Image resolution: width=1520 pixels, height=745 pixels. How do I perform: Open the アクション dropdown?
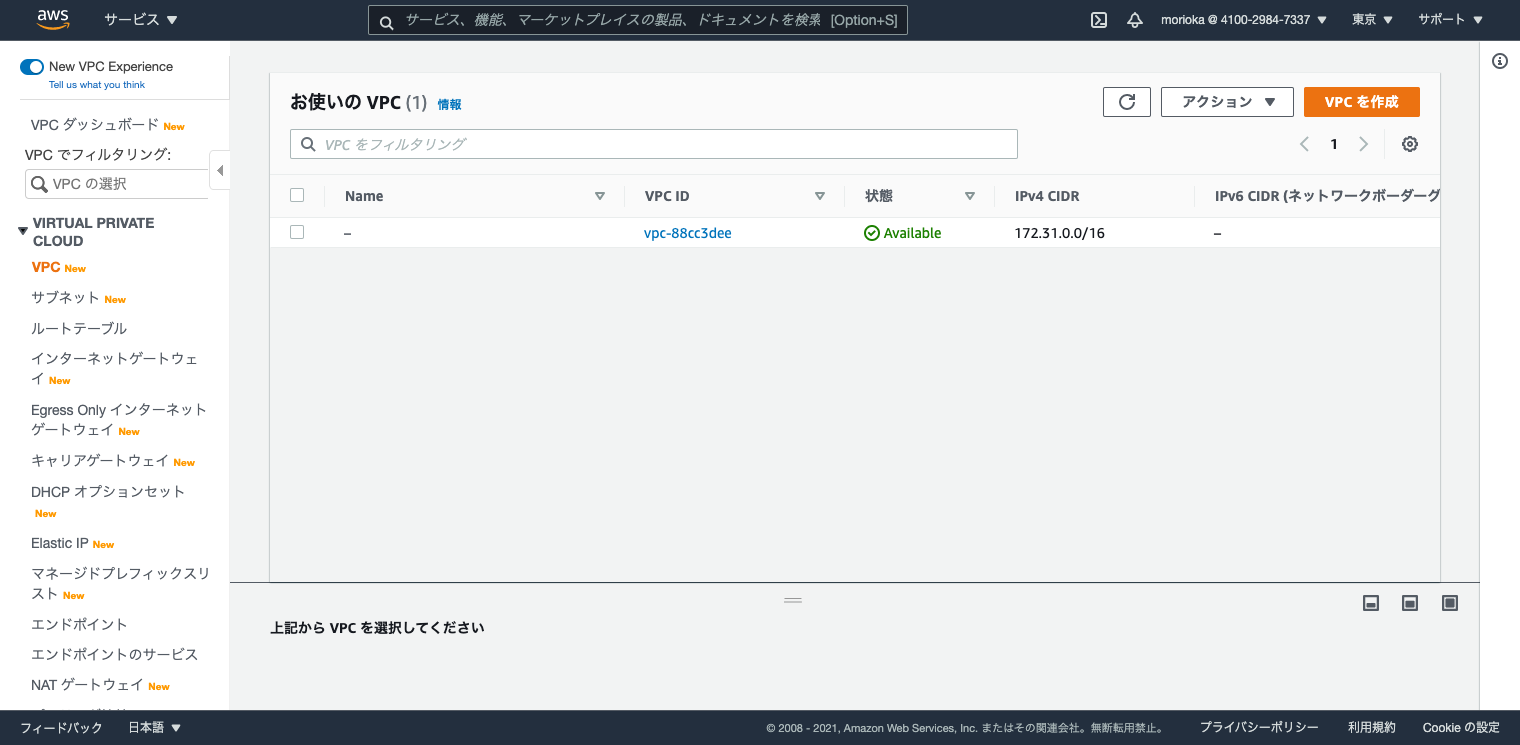(x=1227, y=102)
